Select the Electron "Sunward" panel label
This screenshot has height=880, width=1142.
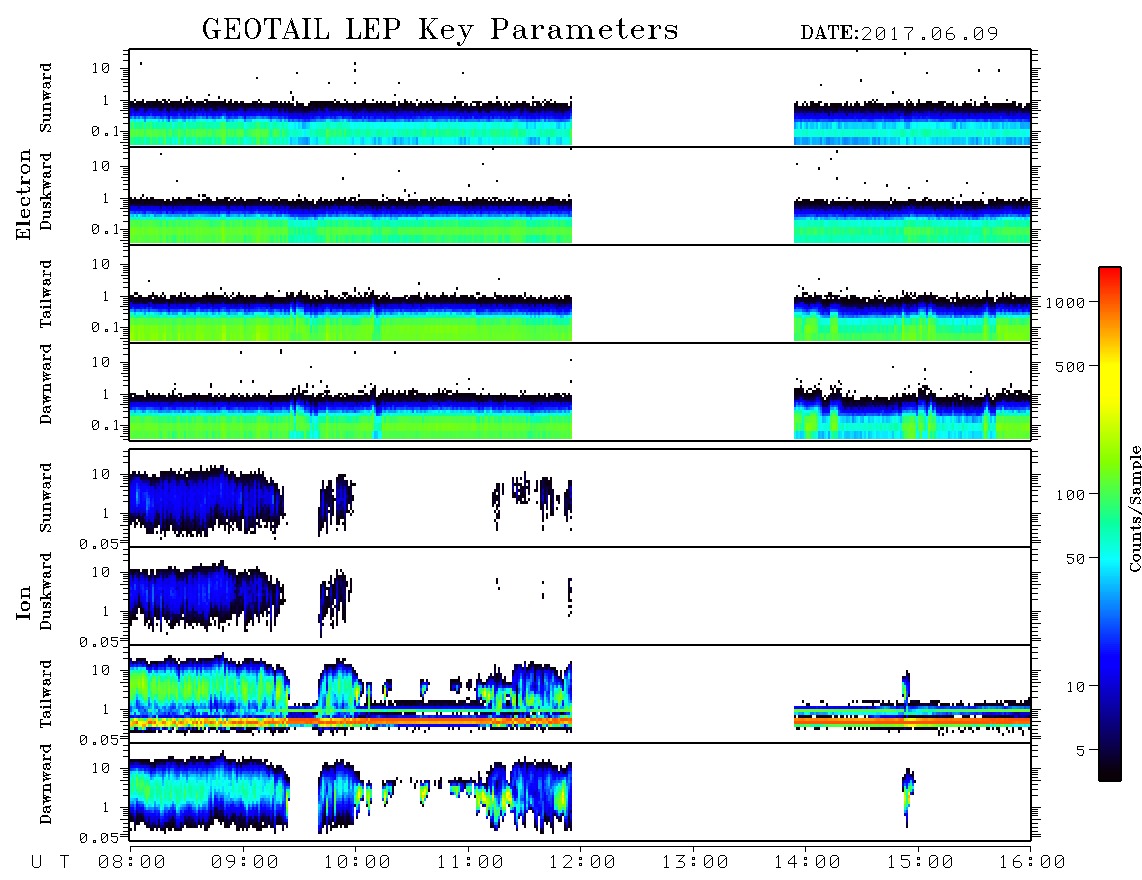click(x=46, y=98)
